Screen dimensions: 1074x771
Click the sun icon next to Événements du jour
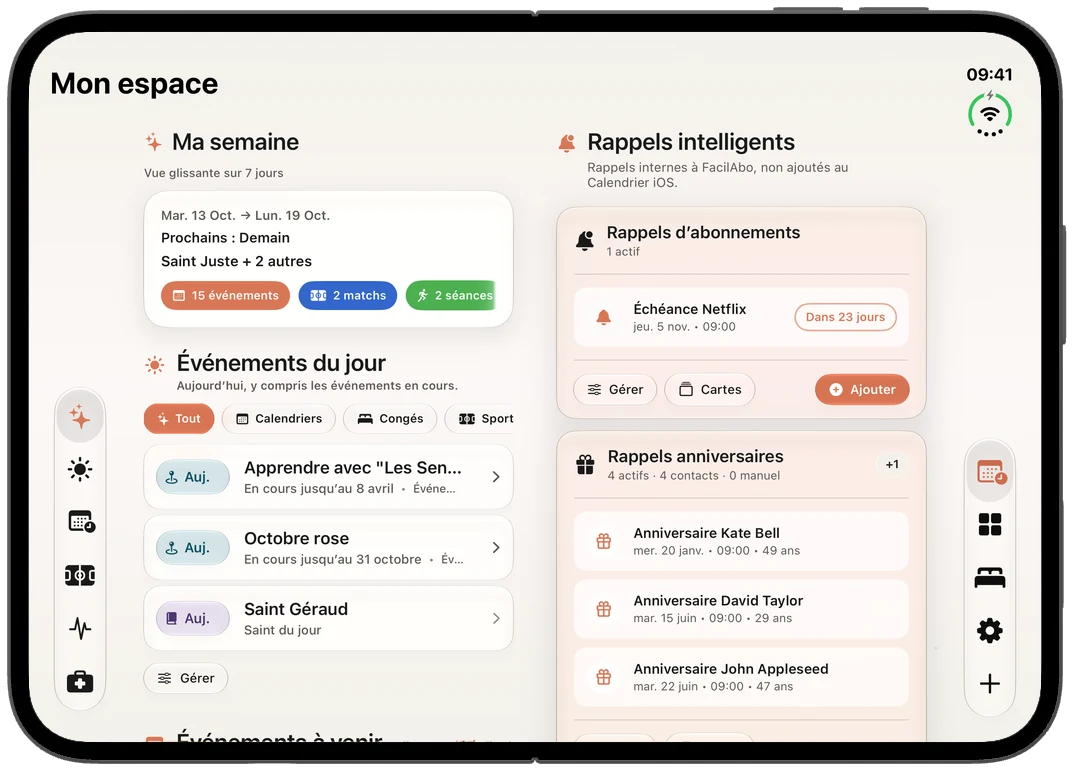coord(155,365)
